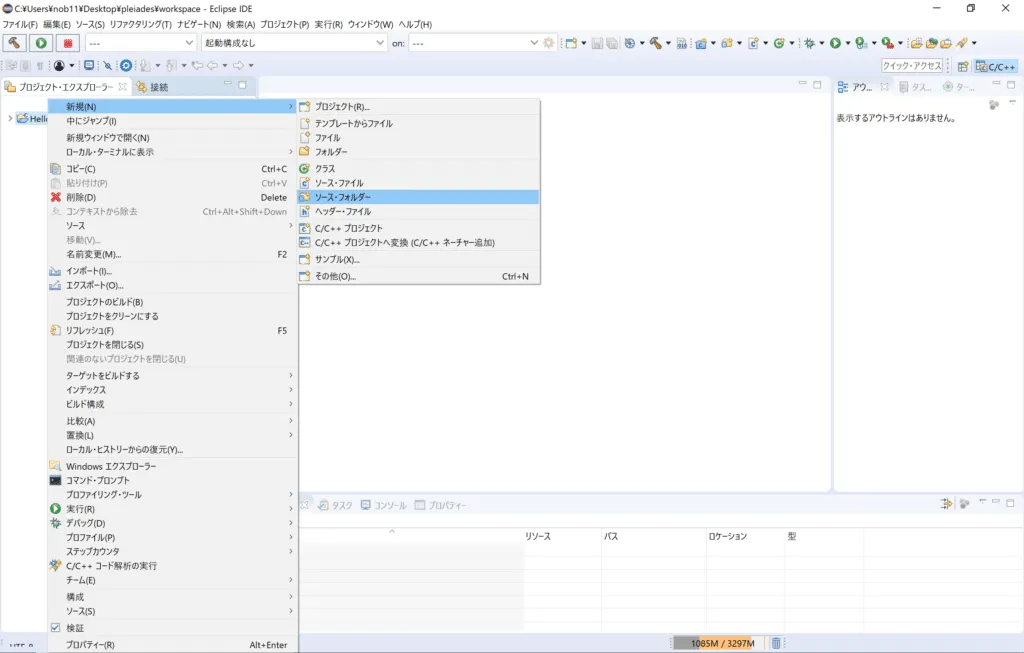Select the C/C++ perspective button
The width and height of the screenshot is (1024, 653).
(x=996, y=66)
